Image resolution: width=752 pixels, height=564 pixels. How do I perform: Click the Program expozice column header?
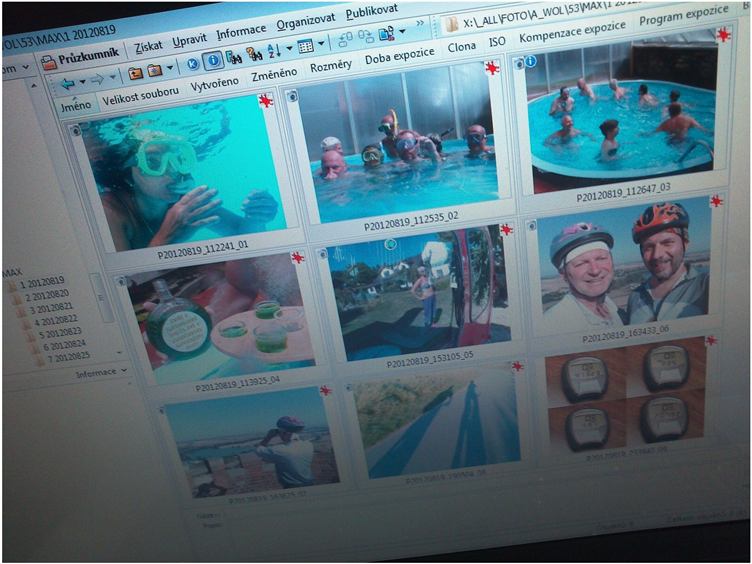(x=684, y=15)
